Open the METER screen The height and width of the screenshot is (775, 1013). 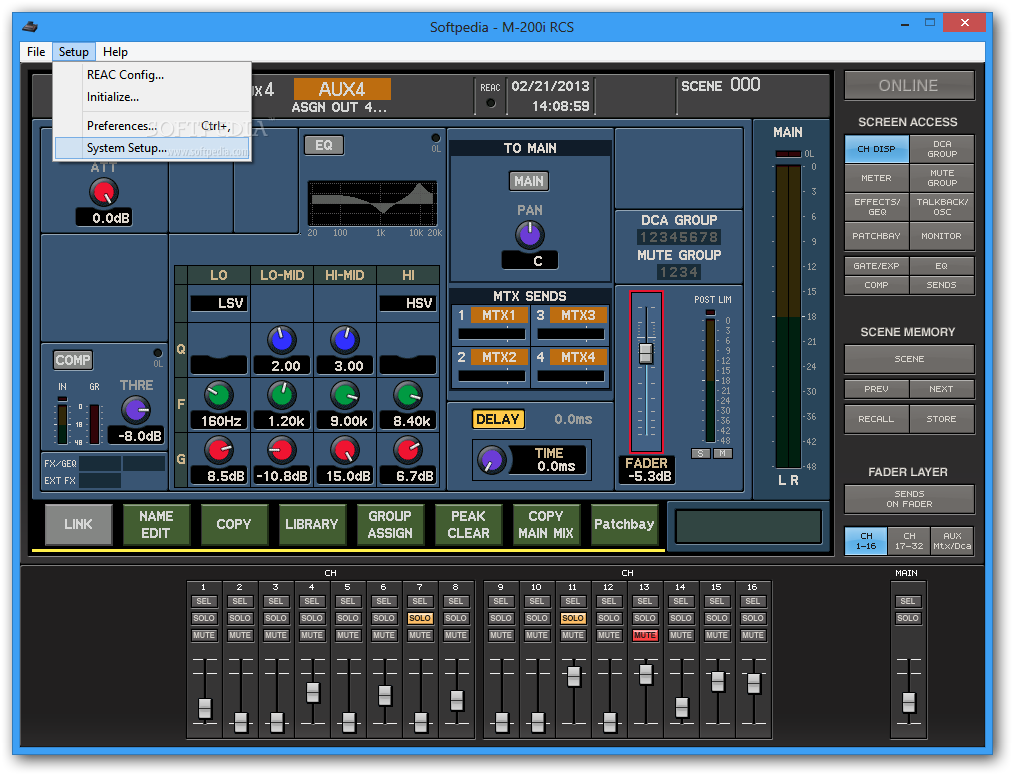click(x=876, y=178)
